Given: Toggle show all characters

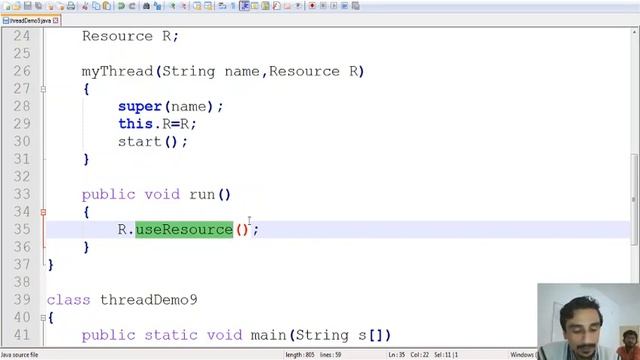Looking at the screenshot, I should (x=233, y=6).
